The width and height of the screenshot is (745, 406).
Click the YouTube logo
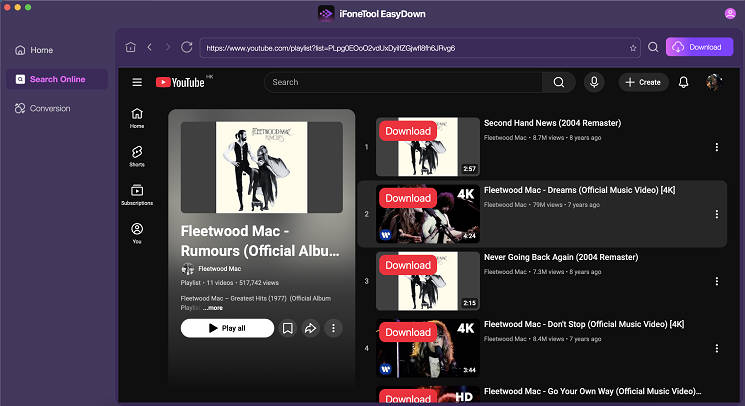pos(181,82)
